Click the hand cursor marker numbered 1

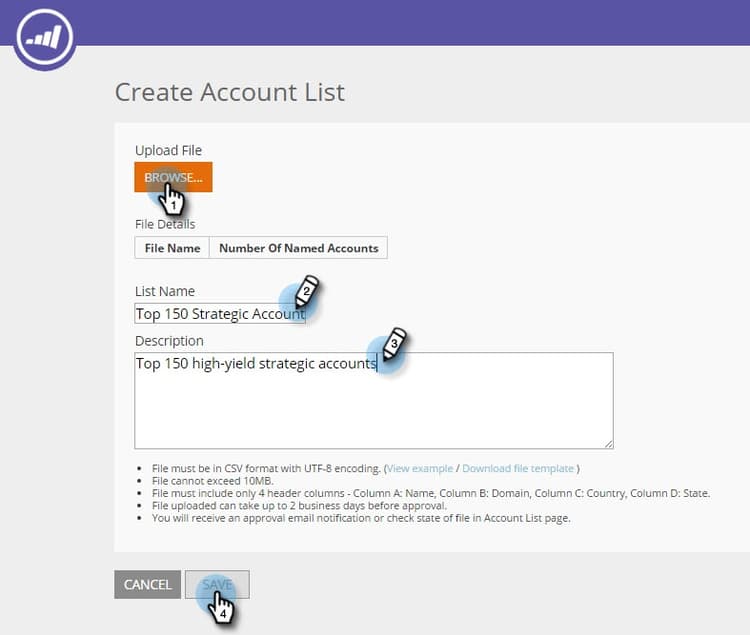171,199
